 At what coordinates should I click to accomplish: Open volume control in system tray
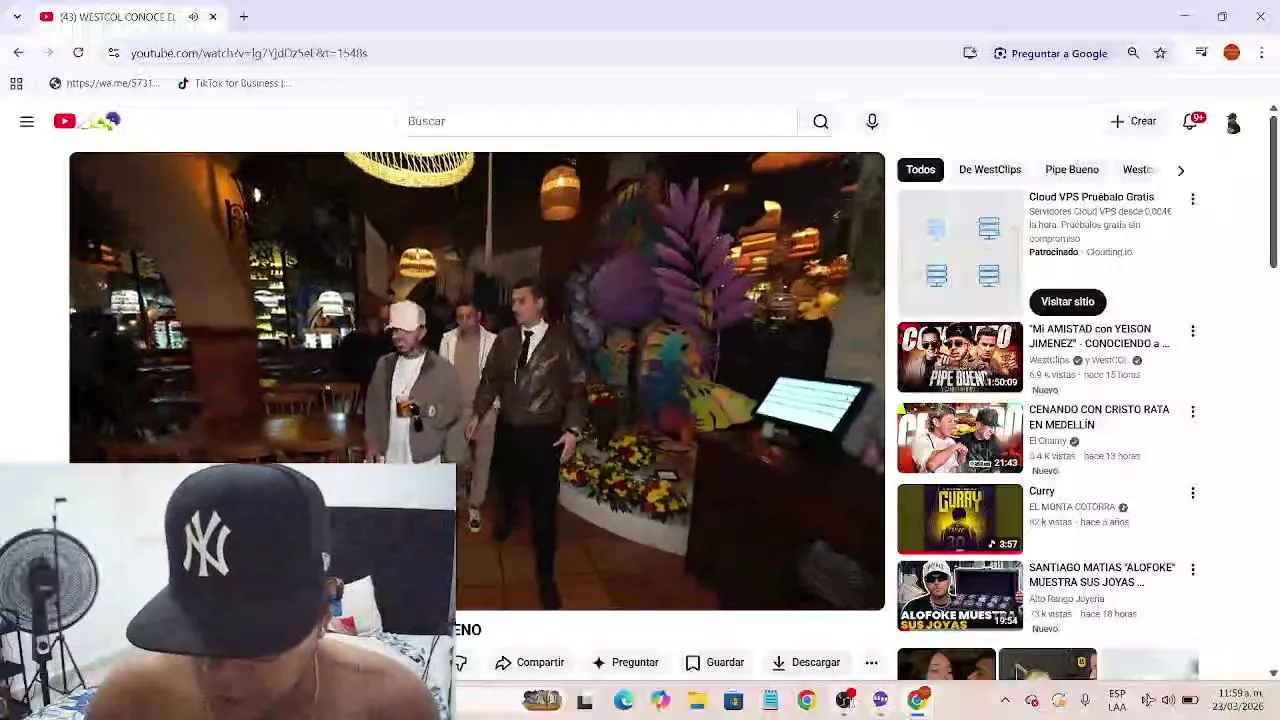coord(1168,701)
